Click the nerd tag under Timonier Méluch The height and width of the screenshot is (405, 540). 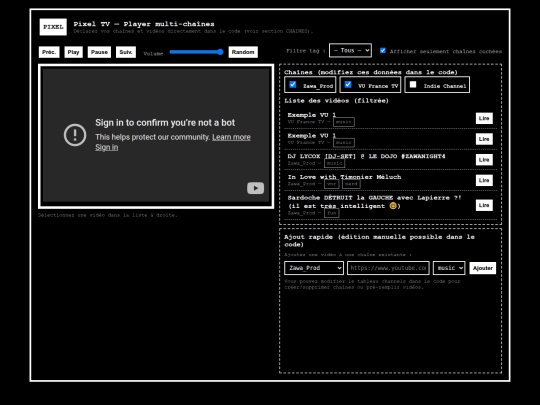pyautogui.click(x=351, y=184)
